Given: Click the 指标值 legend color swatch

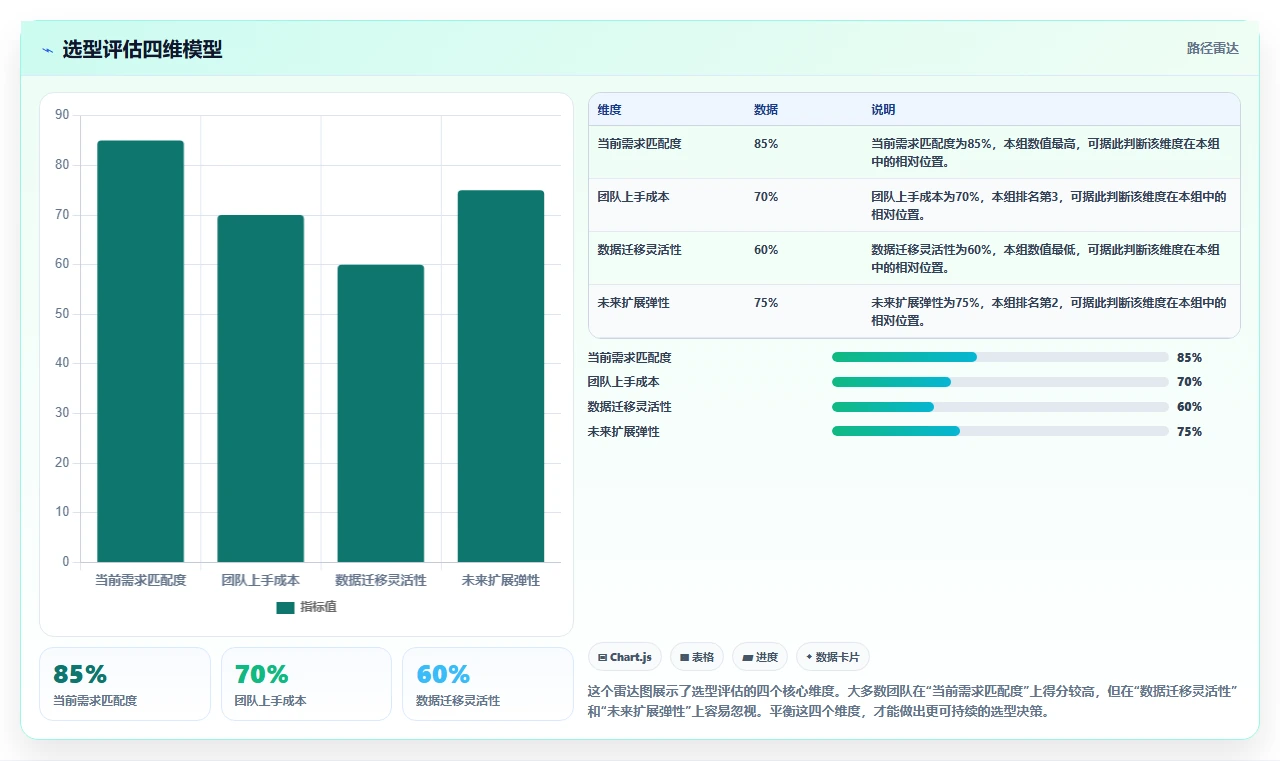Looking at the screenshot, I should [285, 607].
